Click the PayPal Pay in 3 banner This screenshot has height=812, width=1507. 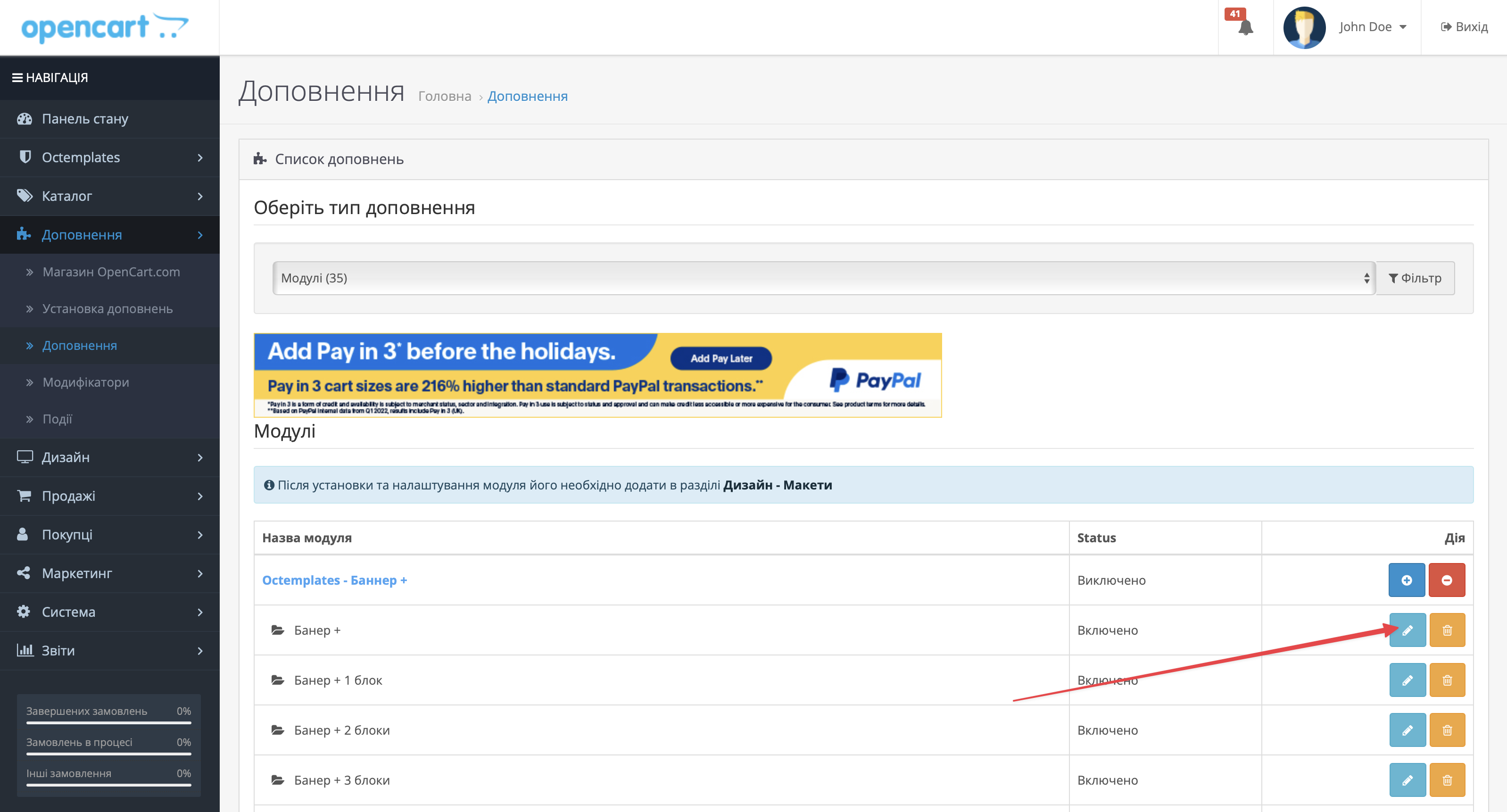coord(597,374)
